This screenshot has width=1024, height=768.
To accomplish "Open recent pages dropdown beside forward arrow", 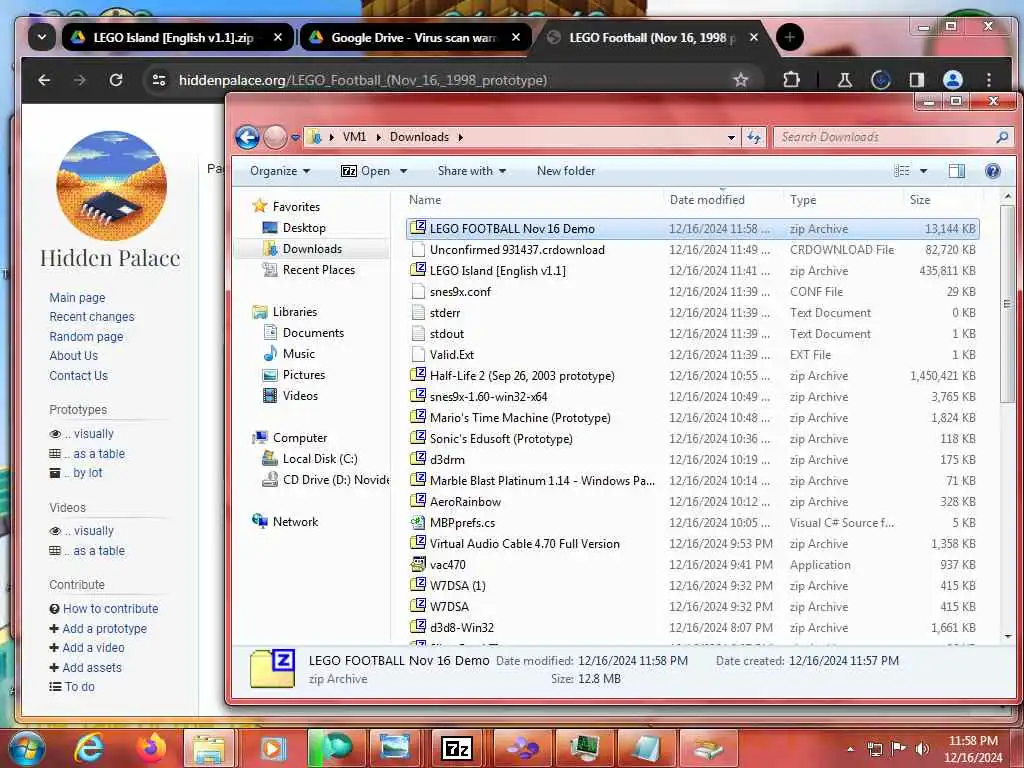I will click(x=295, y=138).
